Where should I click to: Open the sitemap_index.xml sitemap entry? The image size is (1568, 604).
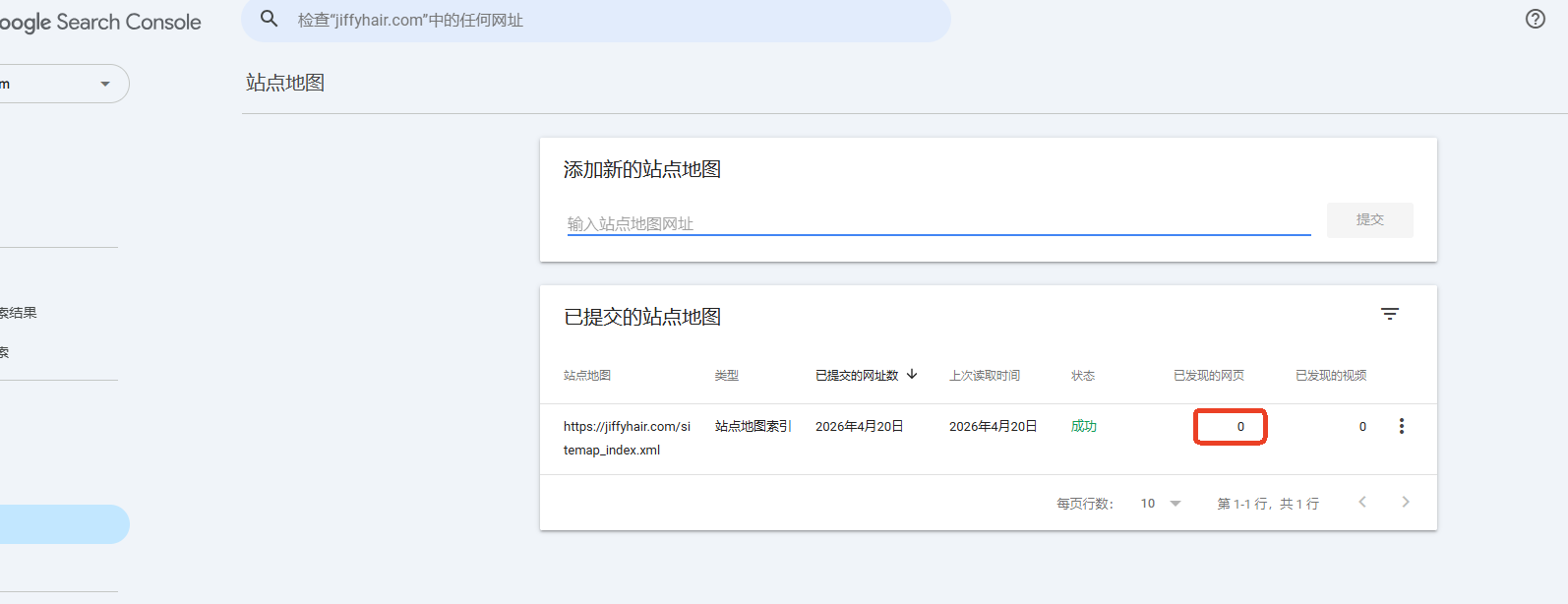pos(627,438)
